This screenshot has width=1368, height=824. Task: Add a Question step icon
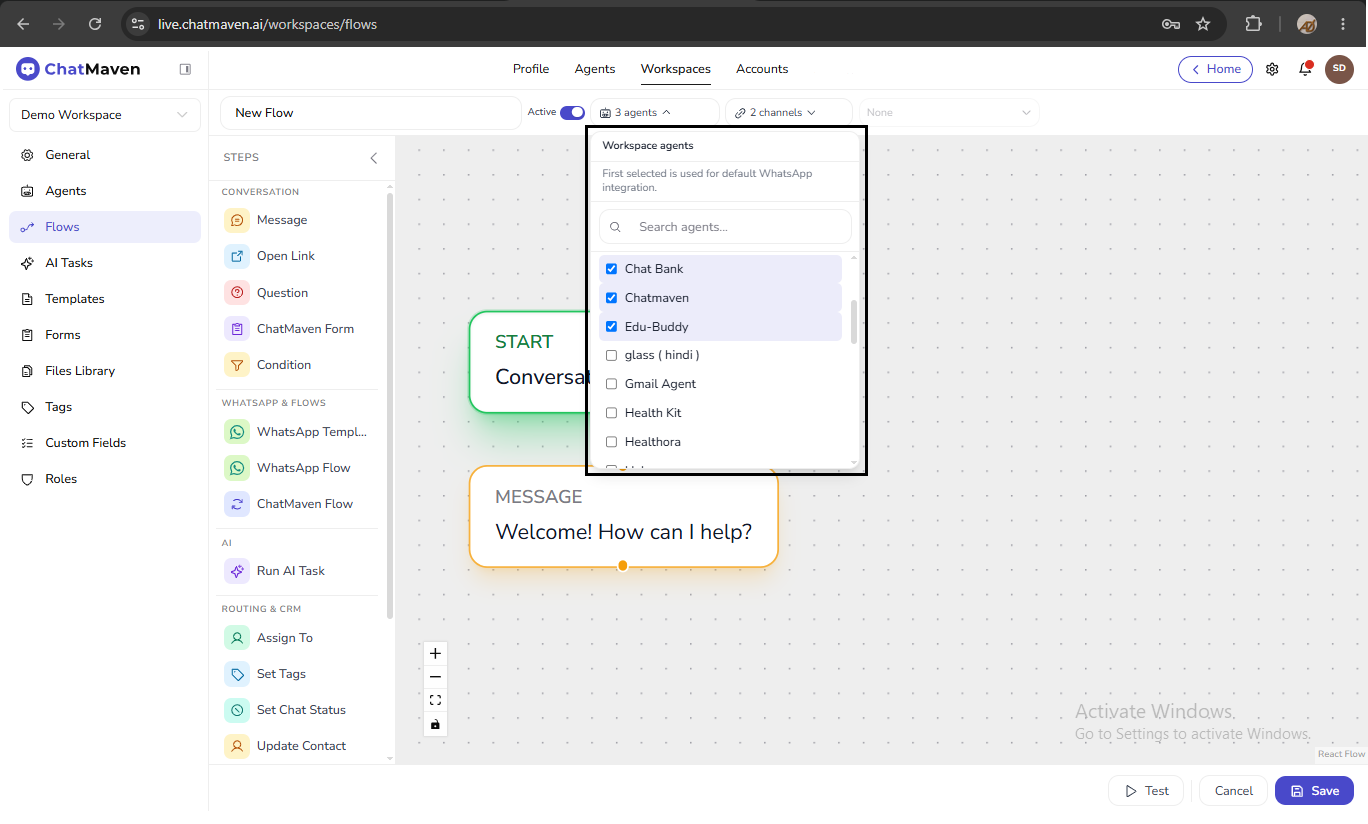pyautogui.click(x=237, y=293)
